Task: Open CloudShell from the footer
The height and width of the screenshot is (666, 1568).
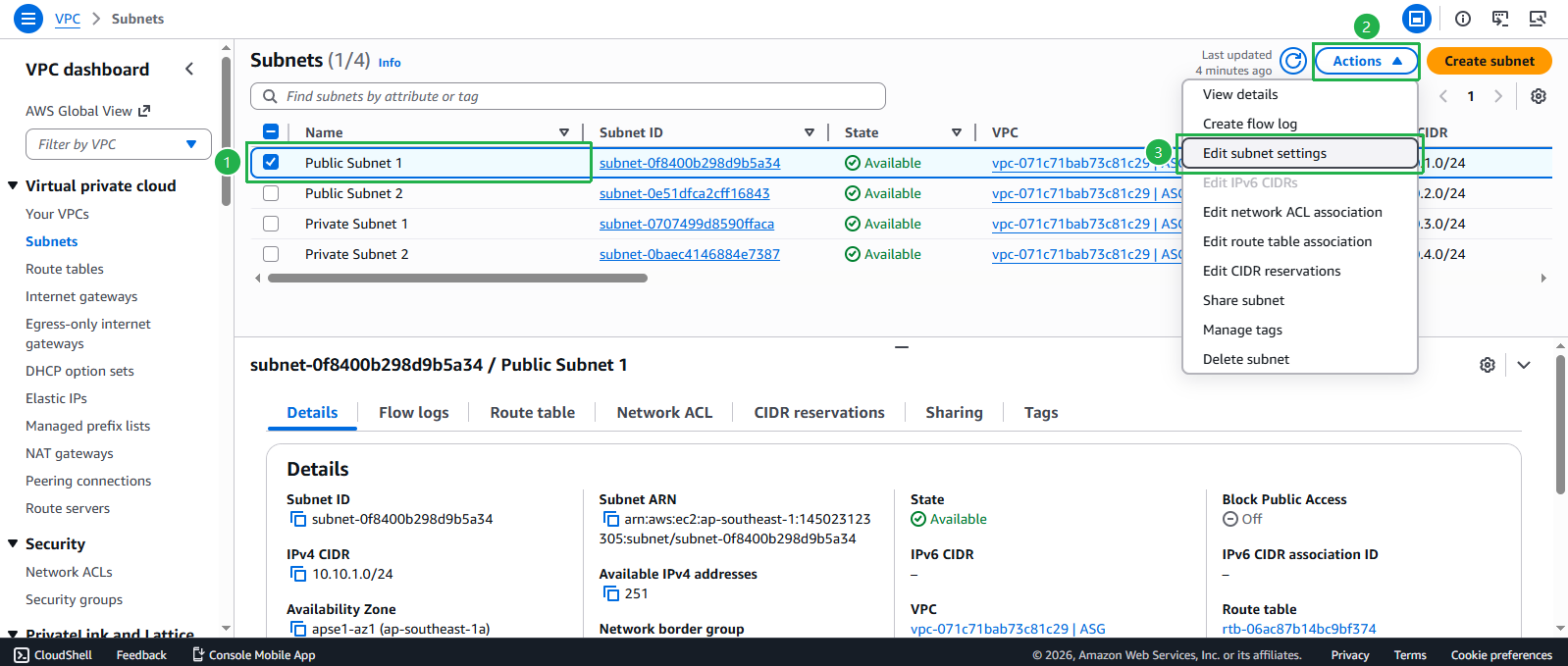Action: click(53, 655)
